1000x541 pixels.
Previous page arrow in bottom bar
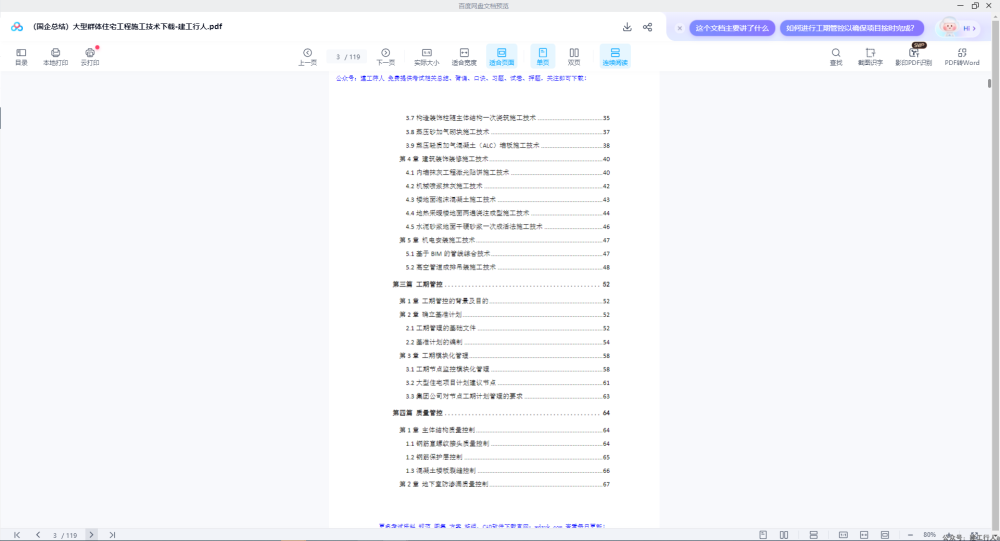pos(38,535)
